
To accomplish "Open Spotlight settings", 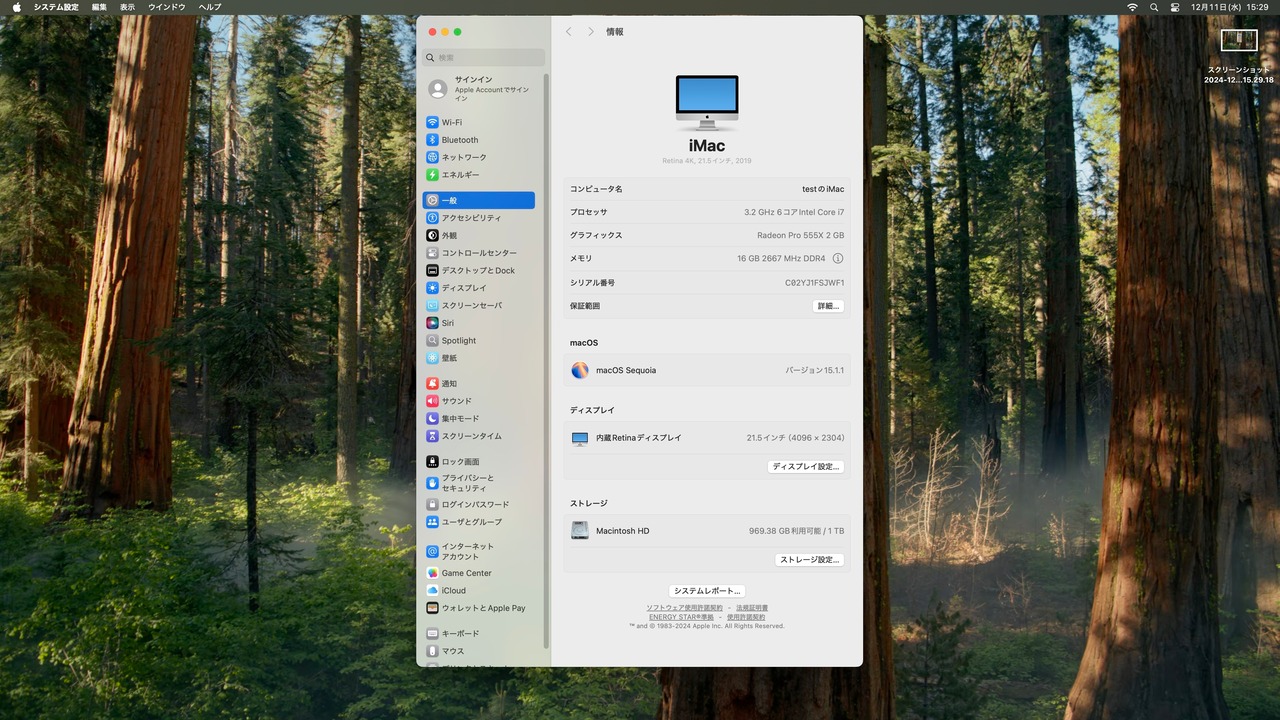I will [x=479, y=341].
